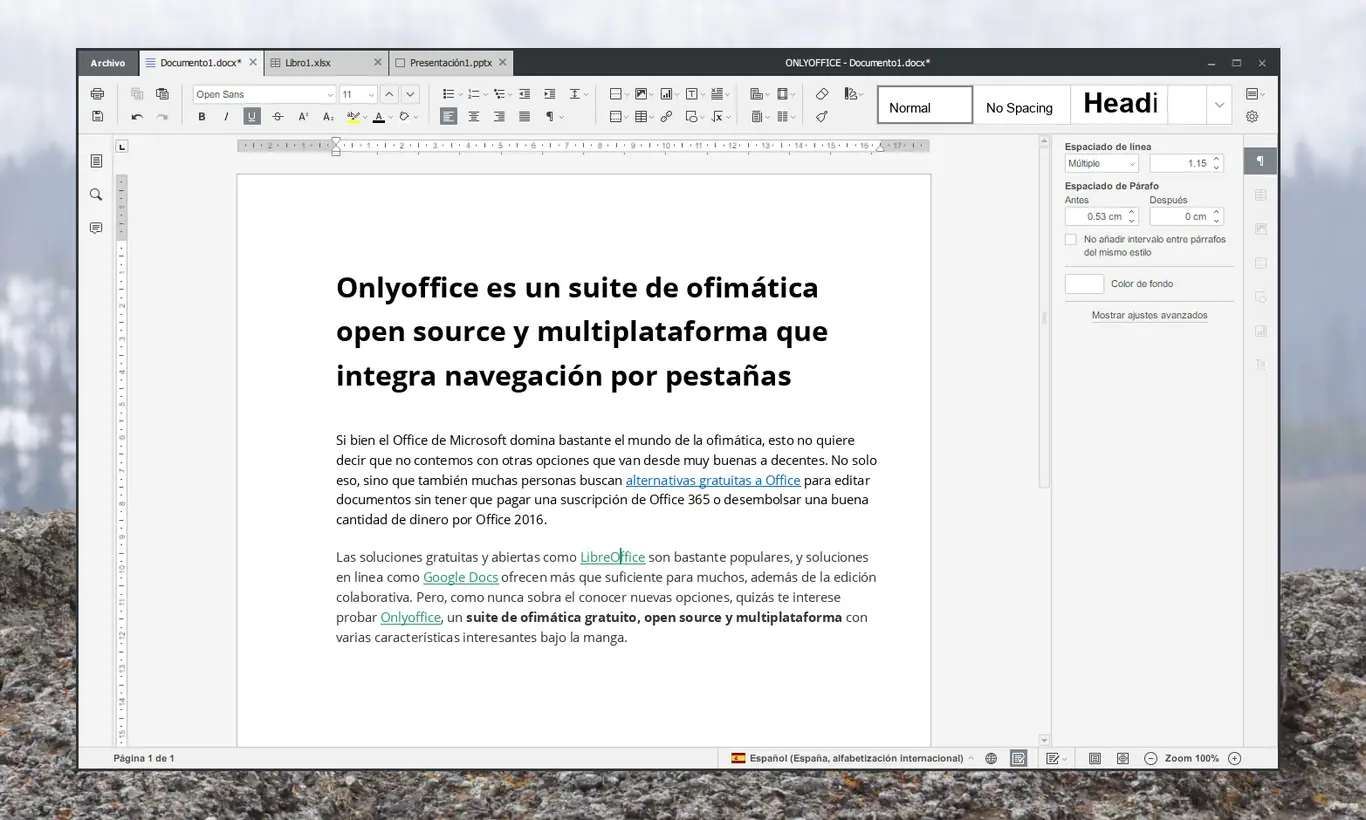Viewport: 1366px width, 820px height.
Task: Expand the styles gallery chevron
Action: click(1219, 104)
